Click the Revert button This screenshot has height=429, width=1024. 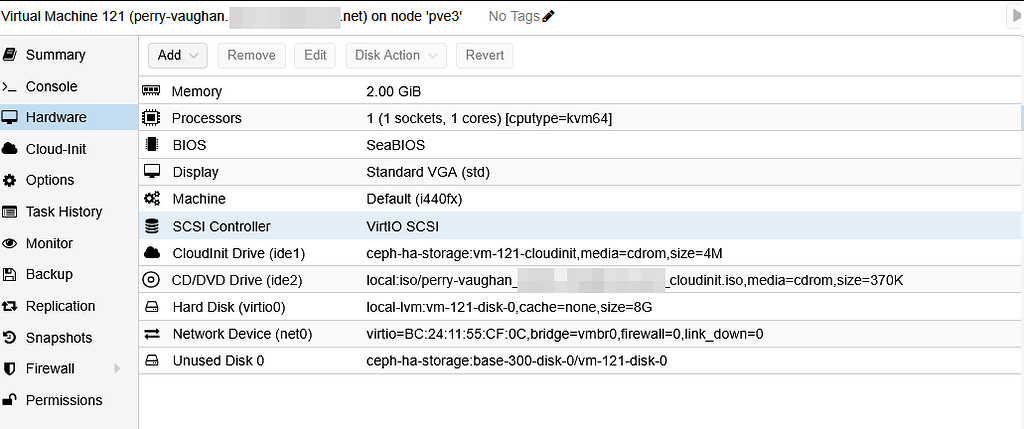click(485, 55)
